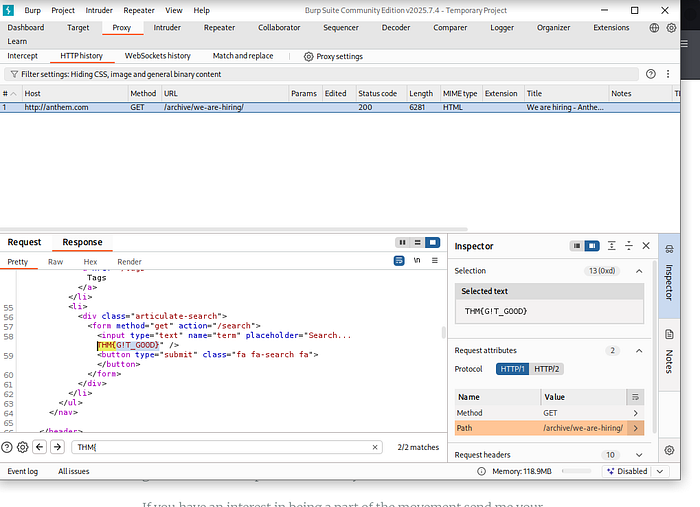Go to next search match arrow
700x507 pixels.
pyautogui.click(x=58, y=447)
